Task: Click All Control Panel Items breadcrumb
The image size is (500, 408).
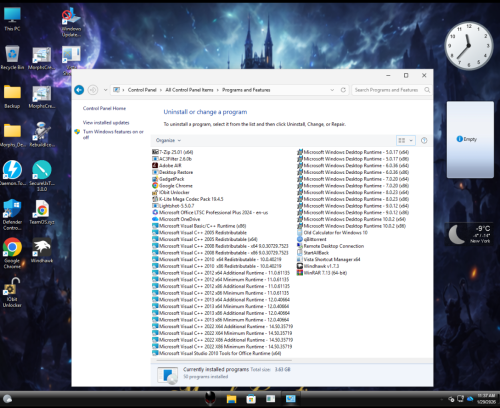Action: 189,90
